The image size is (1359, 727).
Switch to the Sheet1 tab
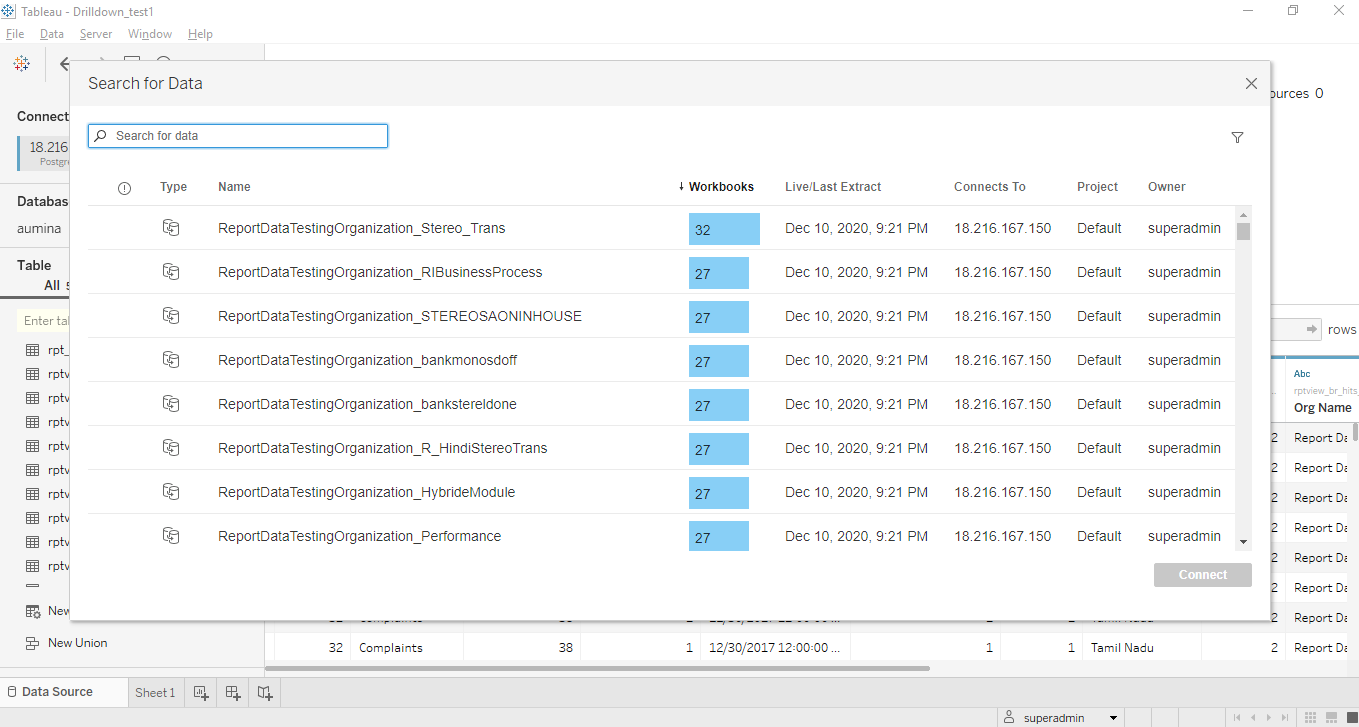coord(155,692)
